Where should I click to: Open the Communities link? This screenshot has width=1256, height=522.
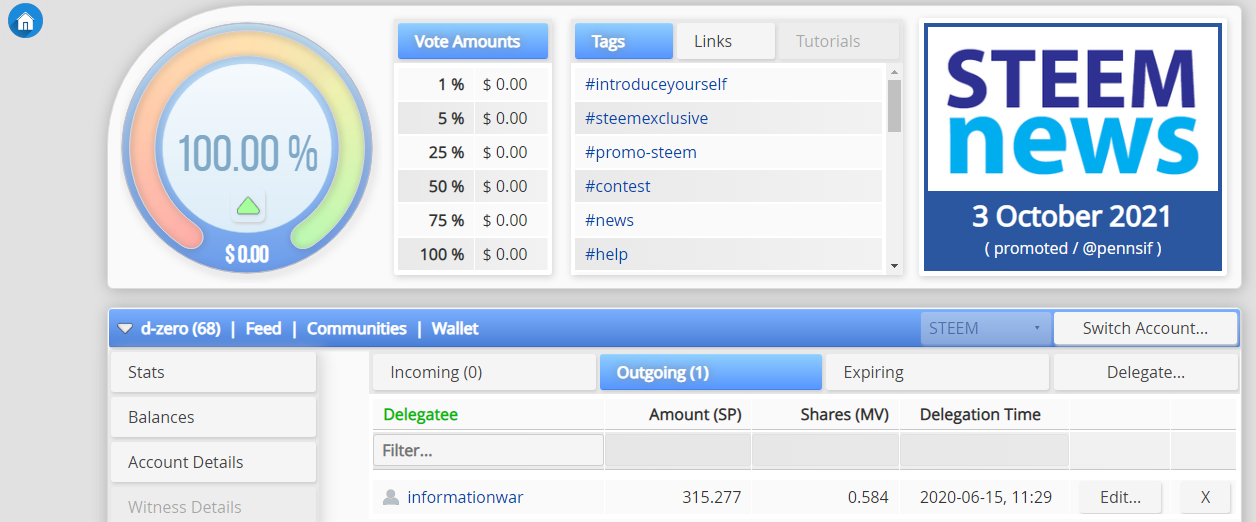[357, 328]
